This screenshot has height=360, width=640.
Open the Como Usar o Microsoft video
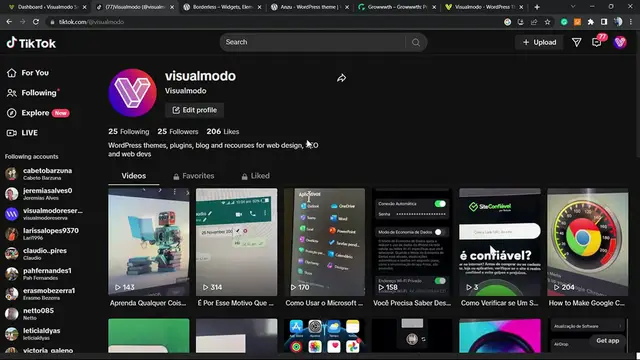pyautogui.click(x=324, y=242)
